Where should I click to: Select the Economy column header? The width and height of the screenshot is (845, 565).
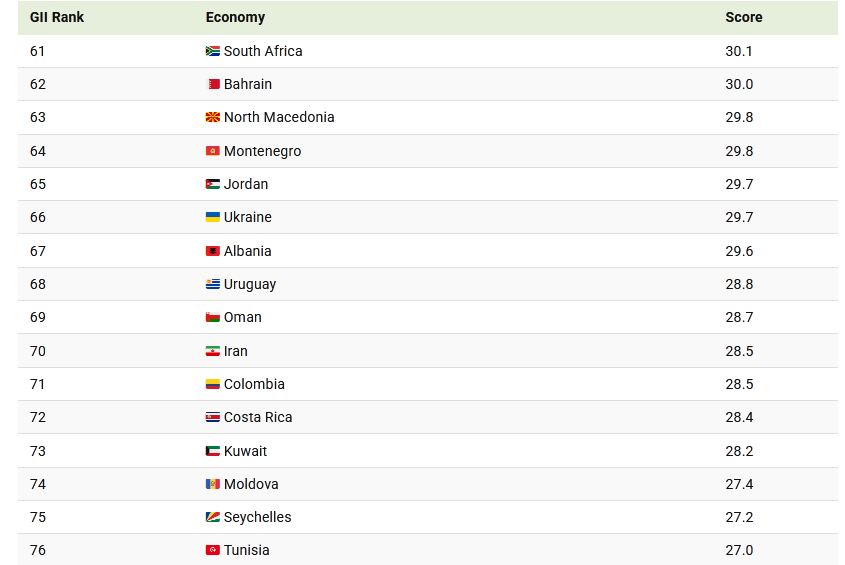(235, 17)
